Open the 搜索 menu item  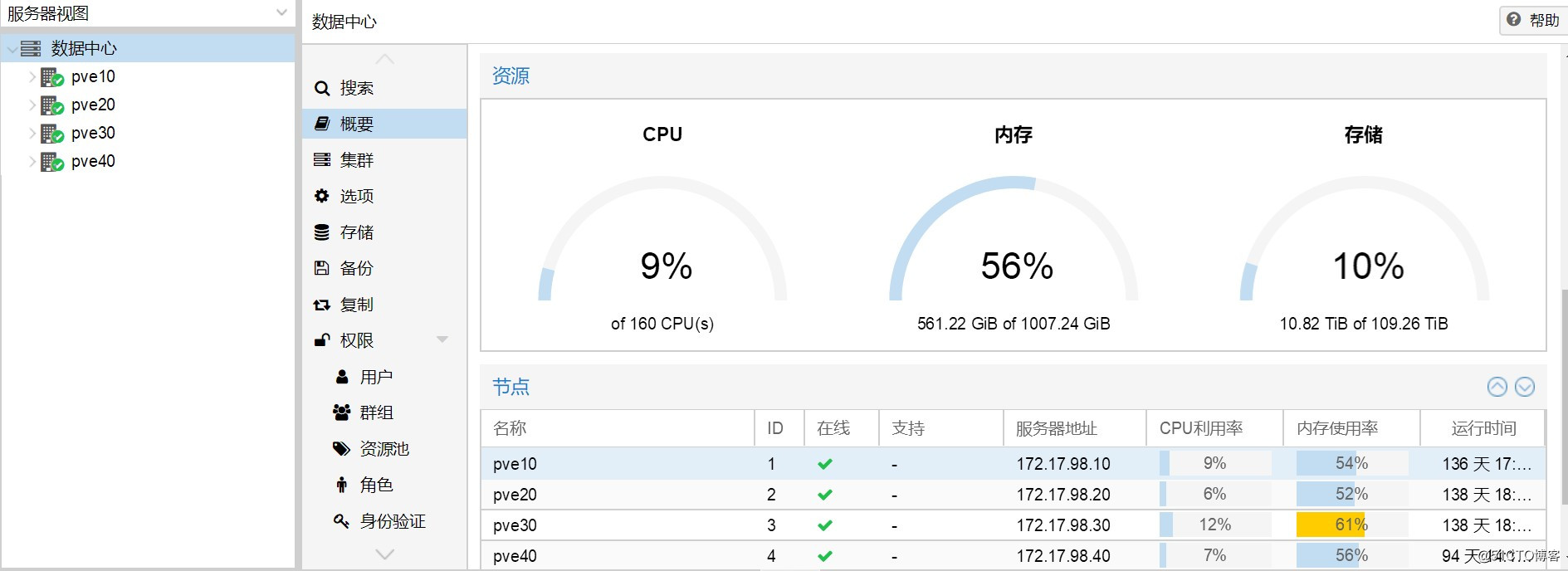click(x=385, y=88)
